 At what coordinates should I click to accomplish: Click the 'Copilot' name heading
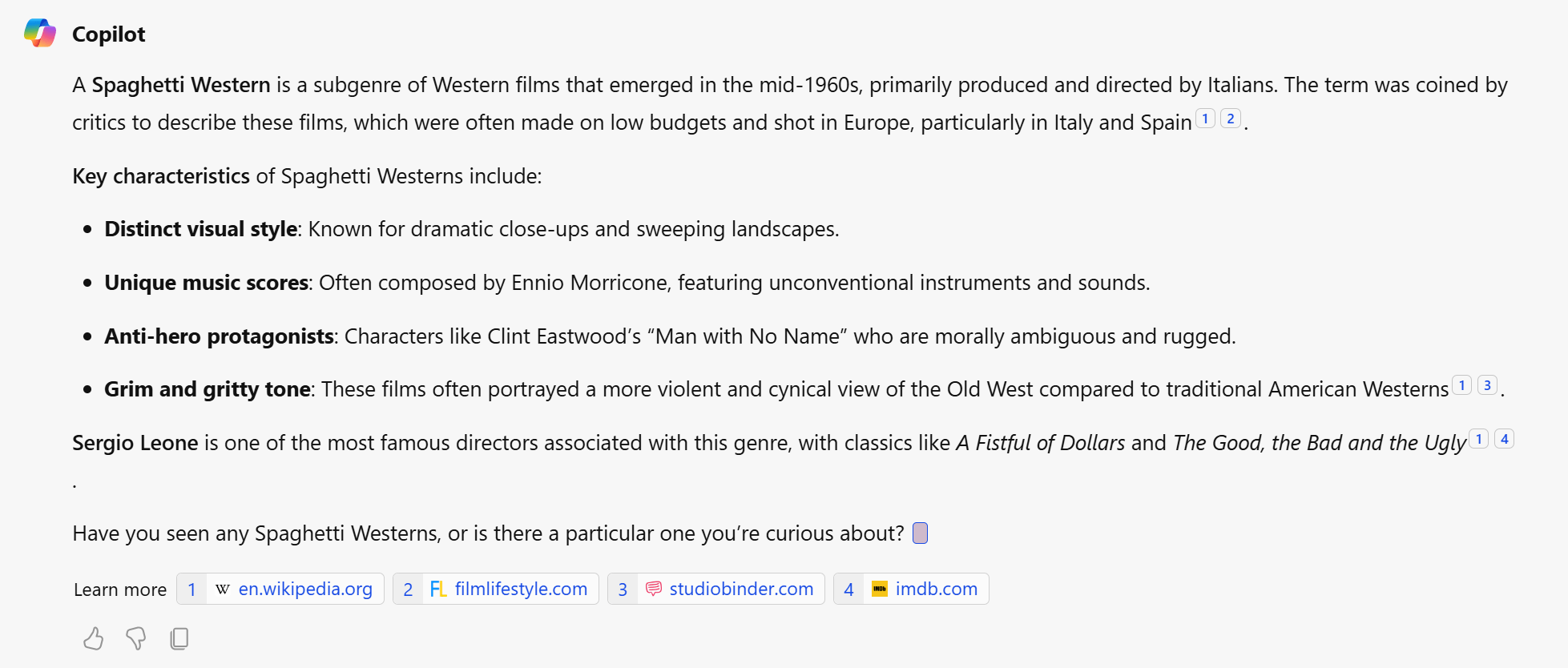pos(109,34)
